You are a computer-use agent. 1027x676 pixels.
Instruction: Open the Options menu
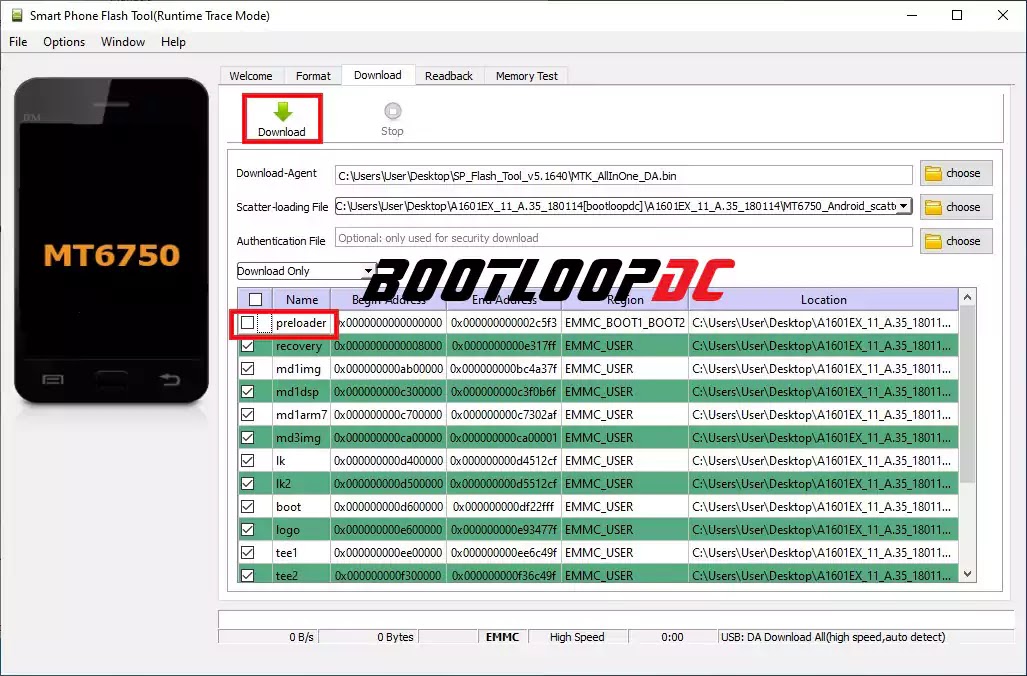pyautogui.click(x=64, y=42)
